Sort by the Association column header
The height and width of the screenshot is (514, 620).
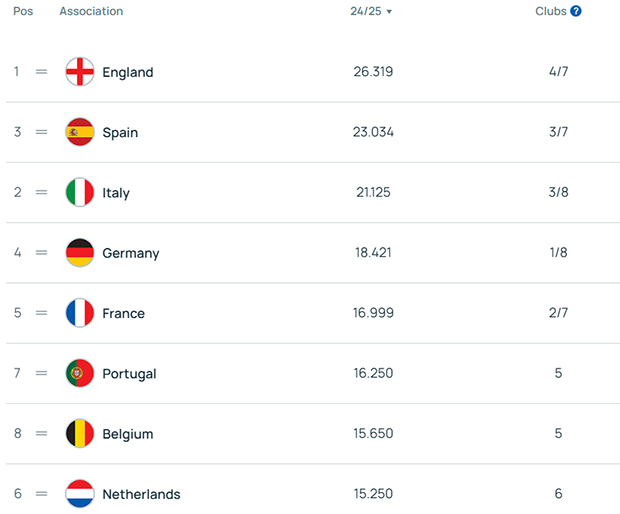coord(91,12)
